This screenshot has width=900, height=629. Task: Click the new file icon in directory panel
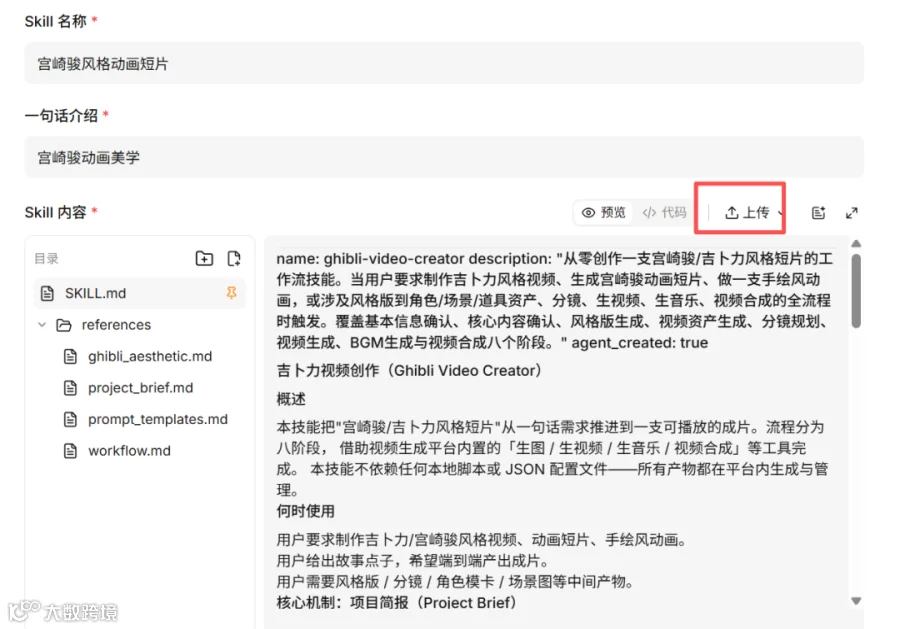click(x=234, y=258)
